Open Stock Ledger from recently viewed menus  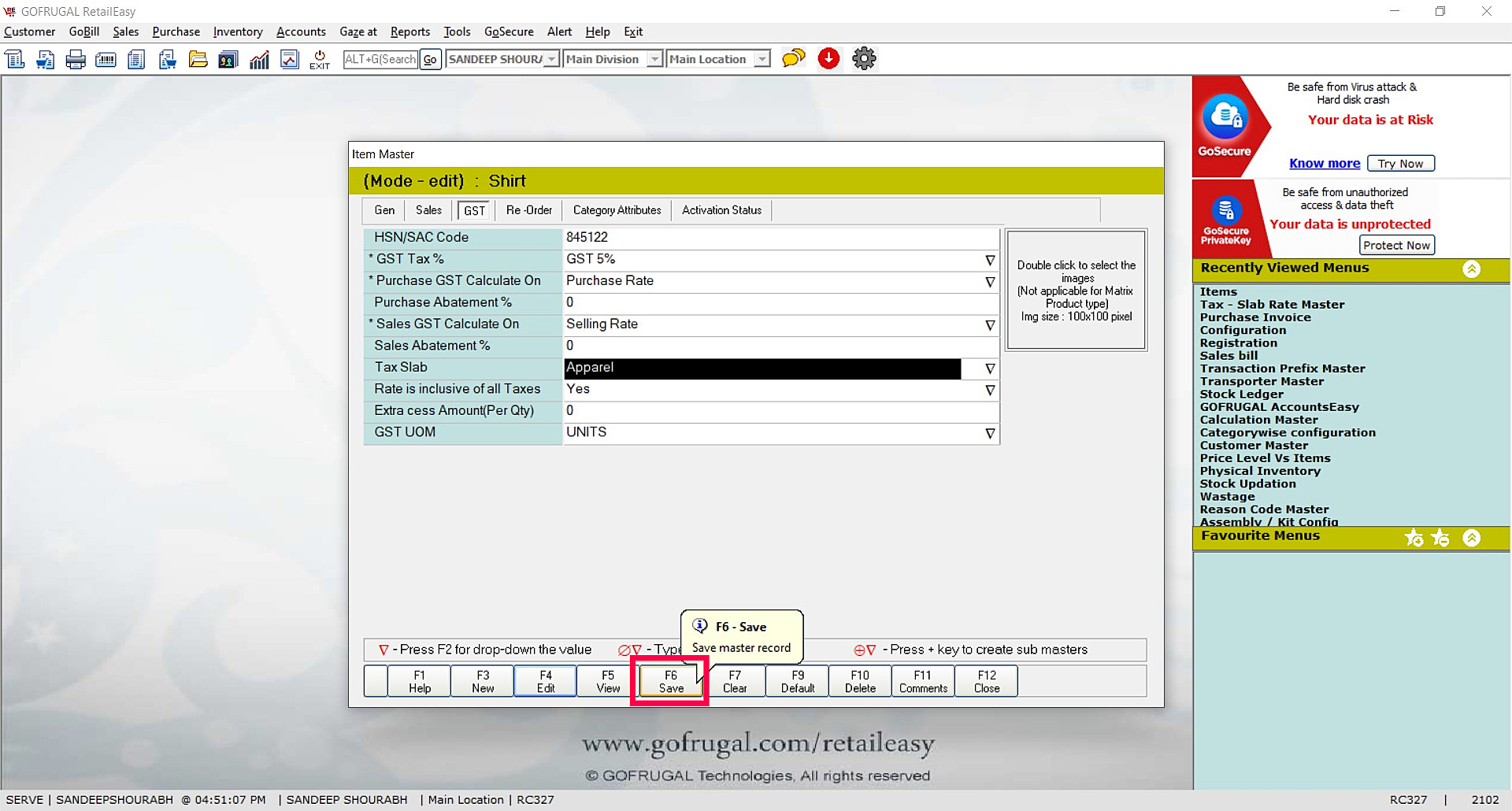[1241, 394]
